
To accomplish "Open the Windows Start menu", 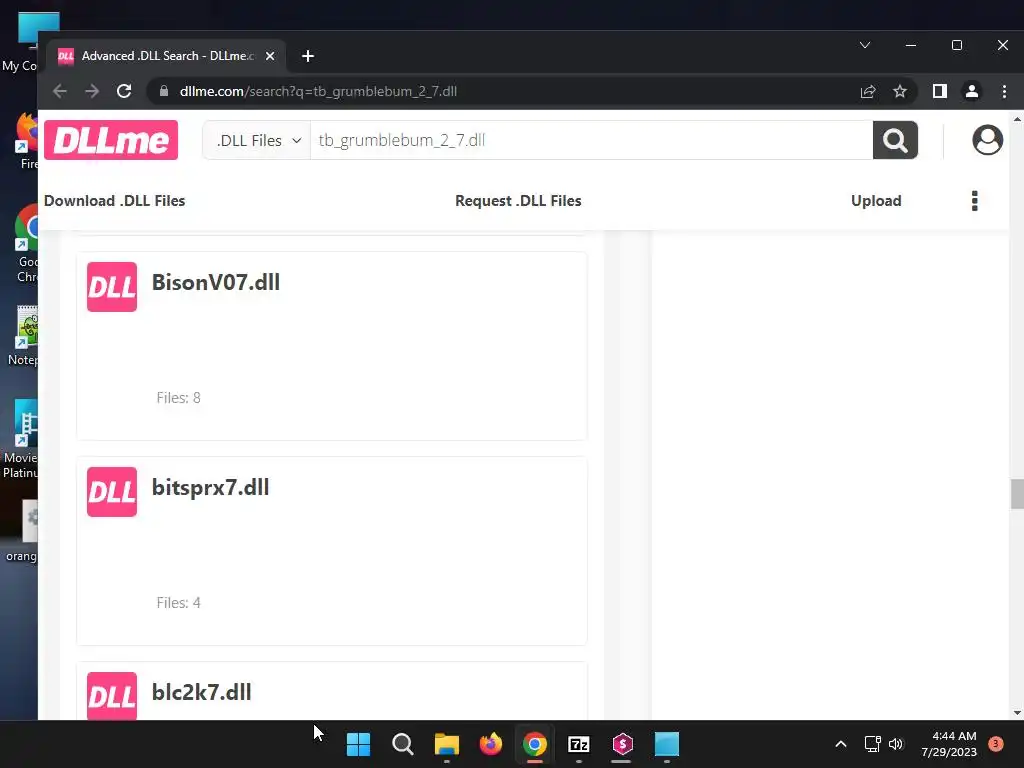I will 358,744.
